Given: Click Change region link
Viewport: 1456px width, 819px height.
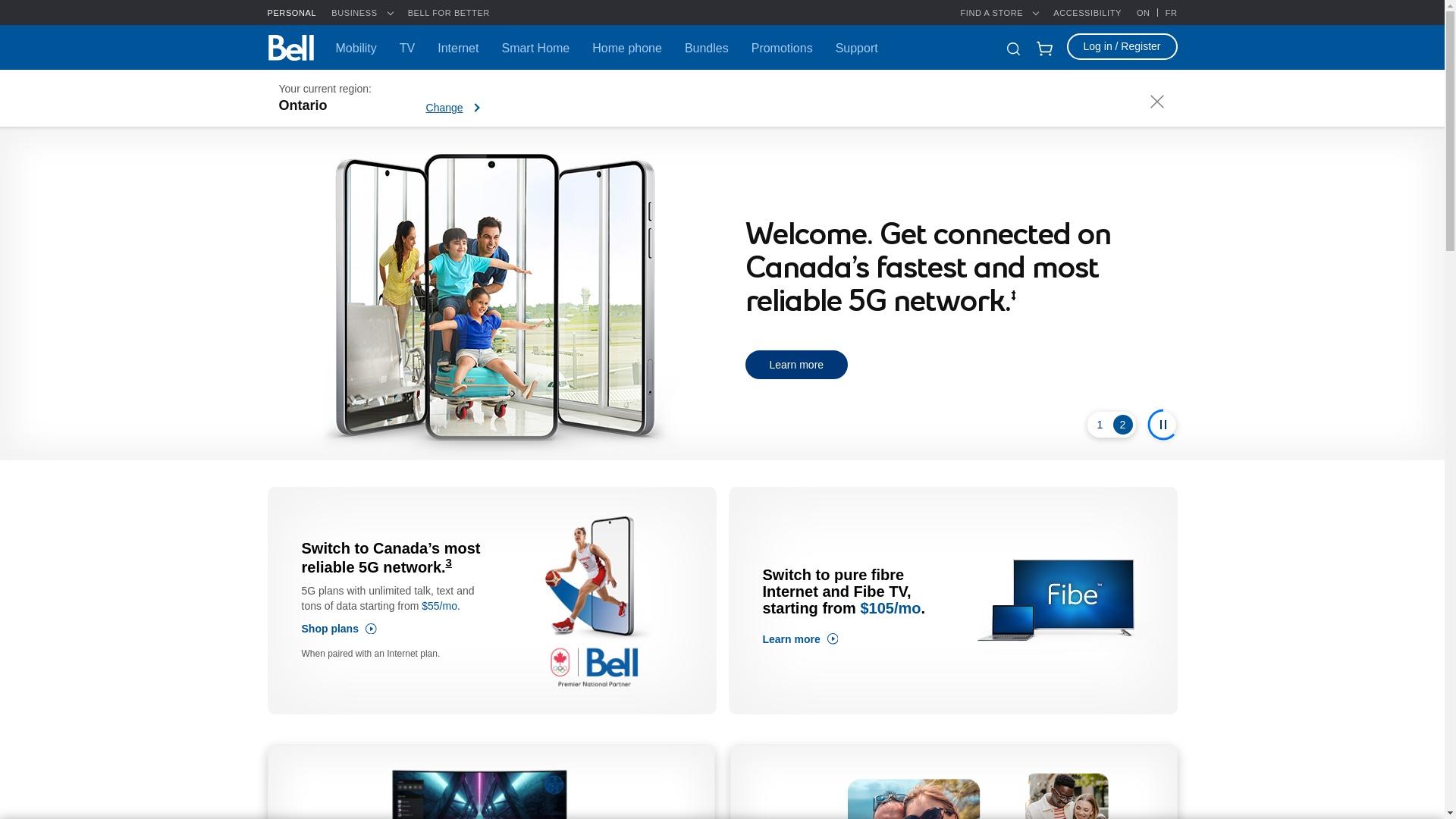Looking at the screenshot, I should pos(453,108).
